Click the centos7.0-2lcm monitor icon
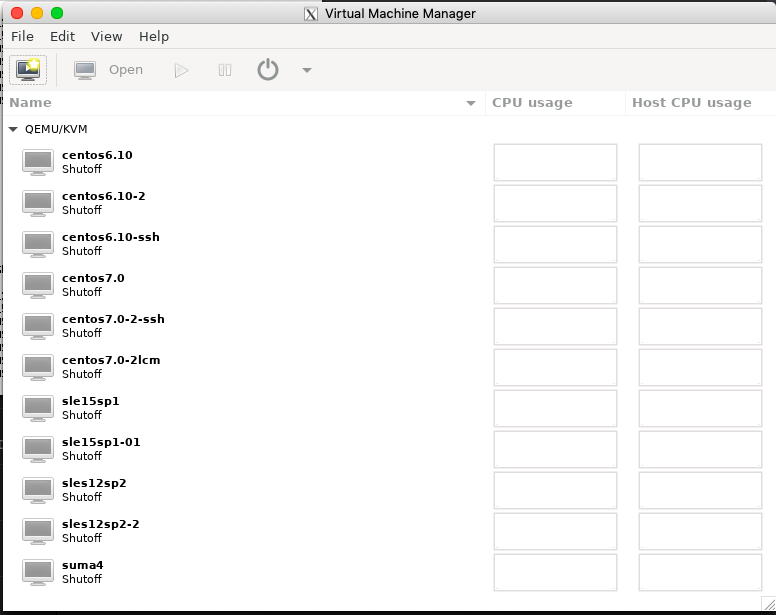This screenshot has width=776, height=615. point(38,368)
